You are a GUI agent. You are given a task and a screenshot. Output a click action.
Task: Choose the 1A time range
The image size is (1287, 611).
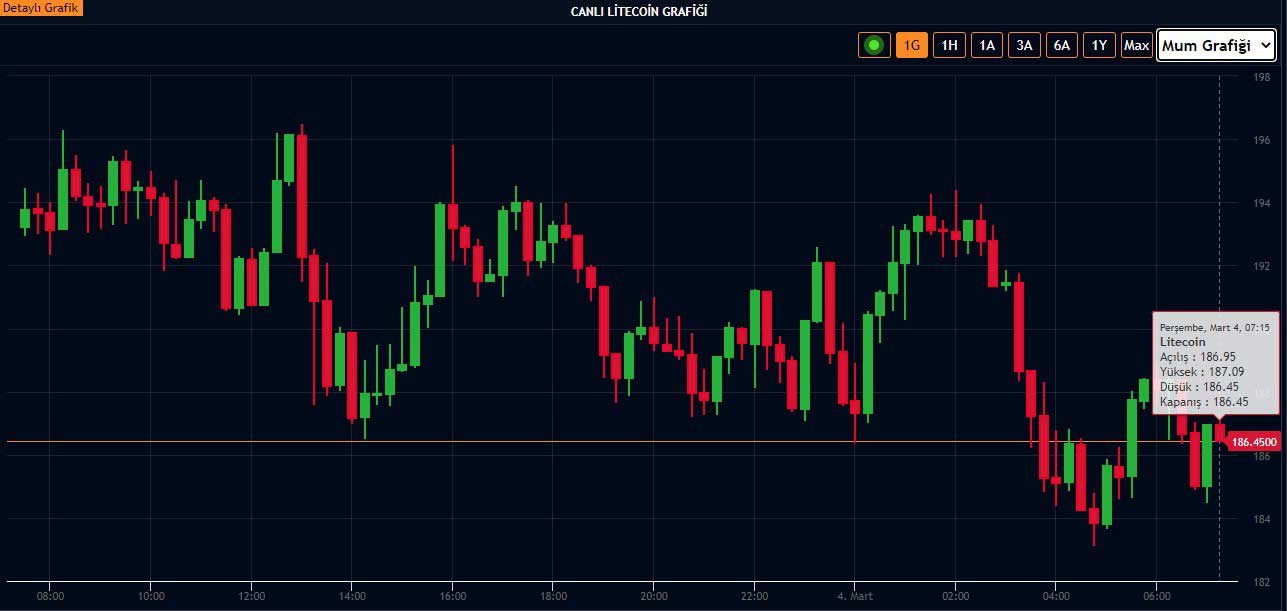987,45
